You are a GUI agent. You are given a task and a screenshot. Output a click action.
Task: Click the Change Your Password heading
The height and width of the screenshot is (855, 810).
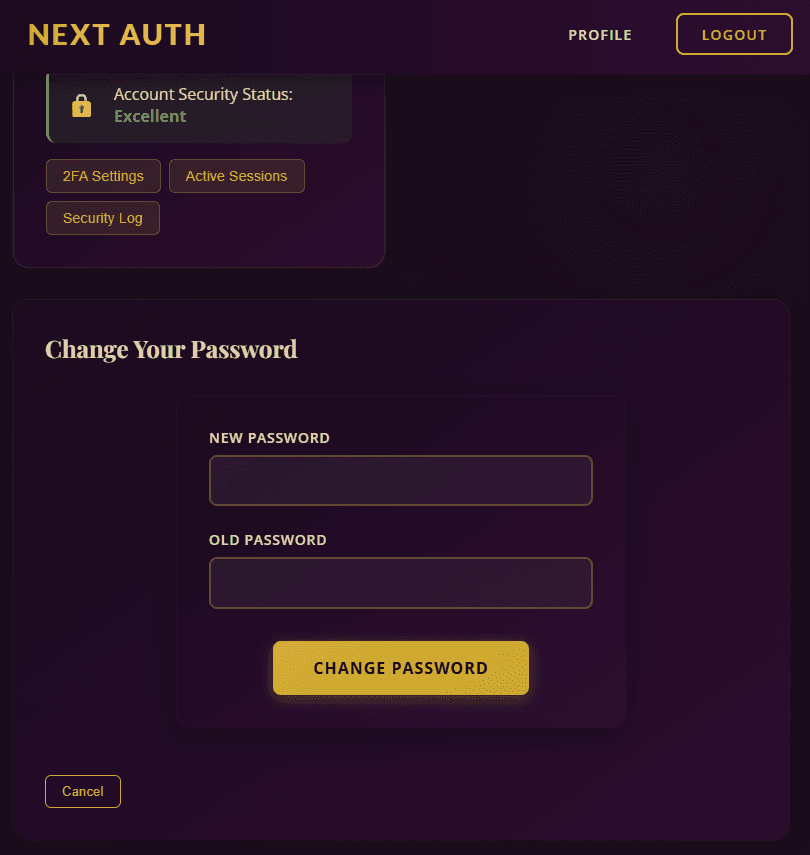[x=170, y=349]
